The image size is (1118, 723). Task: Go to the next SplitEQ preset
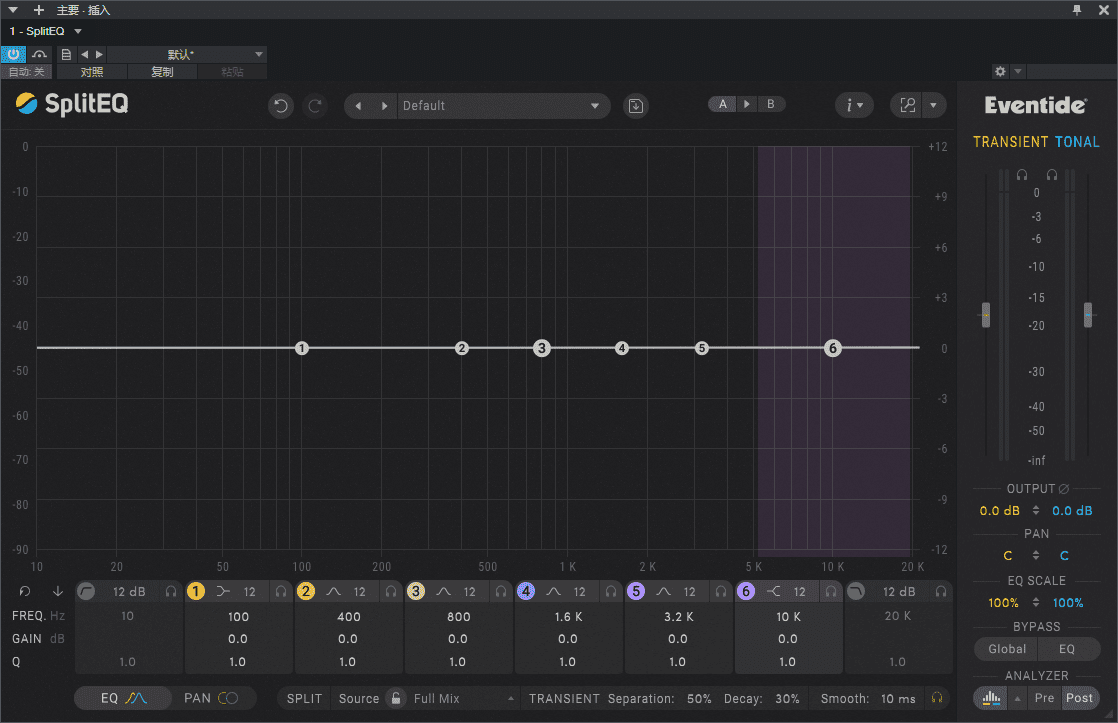[x=384, y=106]
